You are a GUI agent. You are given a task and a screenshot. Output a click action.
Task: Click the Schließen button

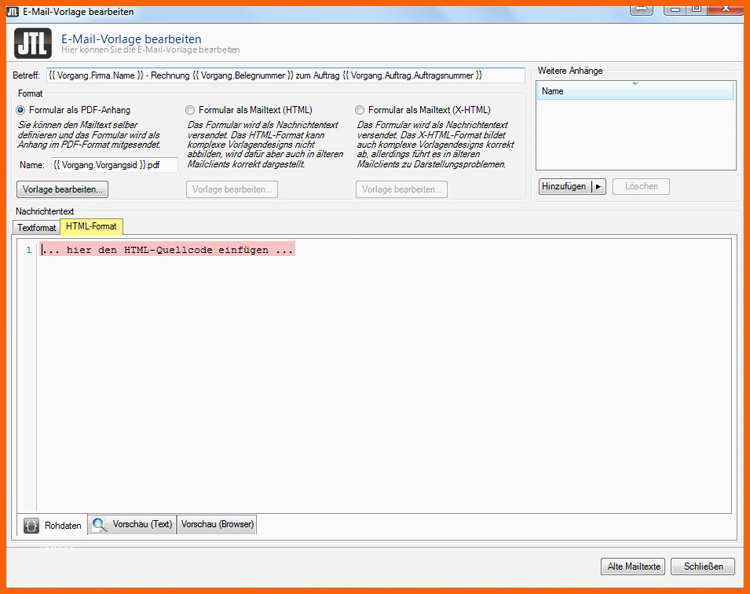[x=703, y=567]
